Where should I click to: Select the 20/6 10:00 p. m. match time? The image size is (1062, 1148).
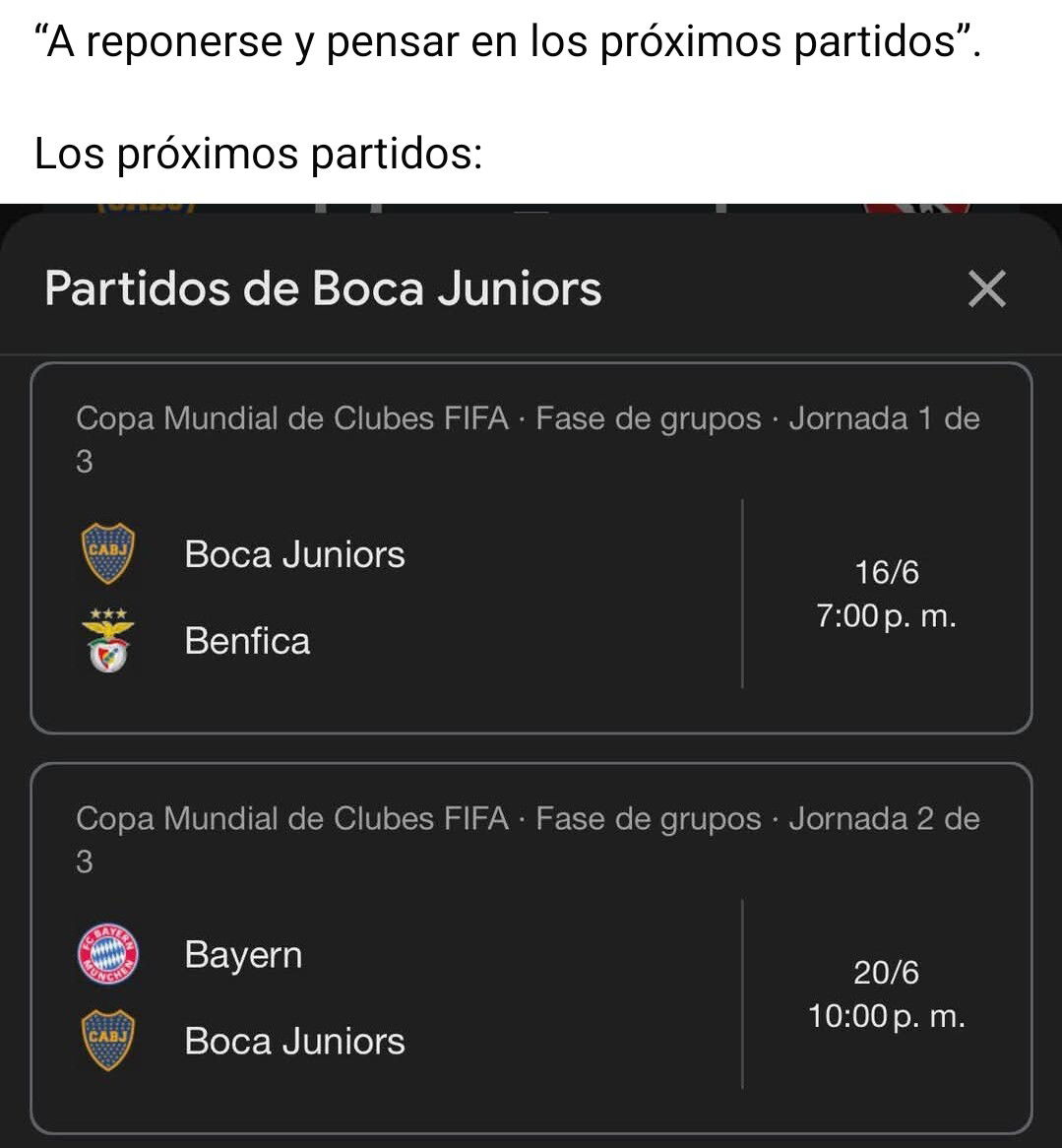(887, 994)
